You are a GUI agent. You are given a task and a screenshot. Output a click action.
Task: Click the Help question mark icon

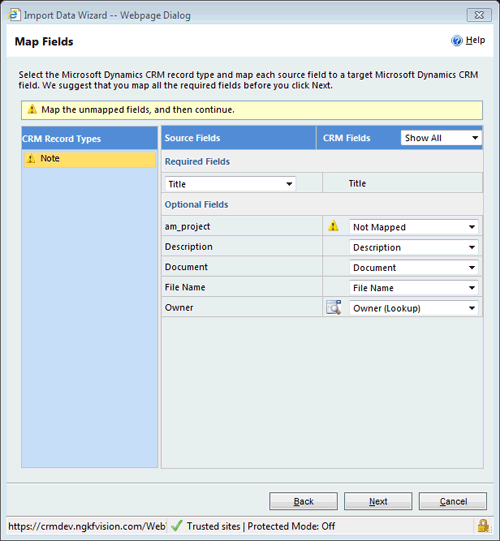(x=457, y=41)
